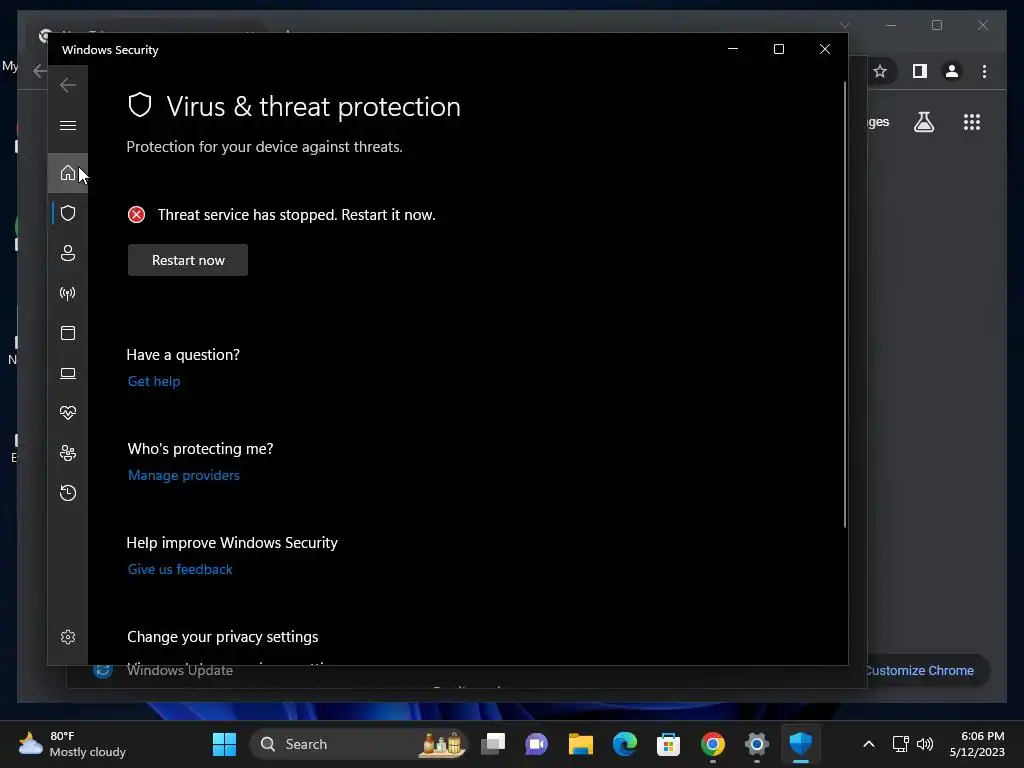Open Family options people icon

pos(68,453)
